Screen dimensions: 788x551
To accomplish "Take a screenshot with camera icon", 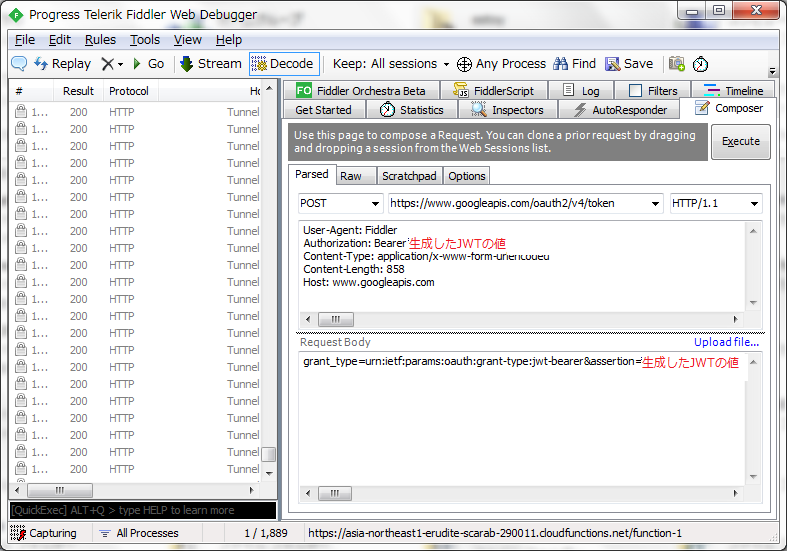I will [x=676, y=64].
